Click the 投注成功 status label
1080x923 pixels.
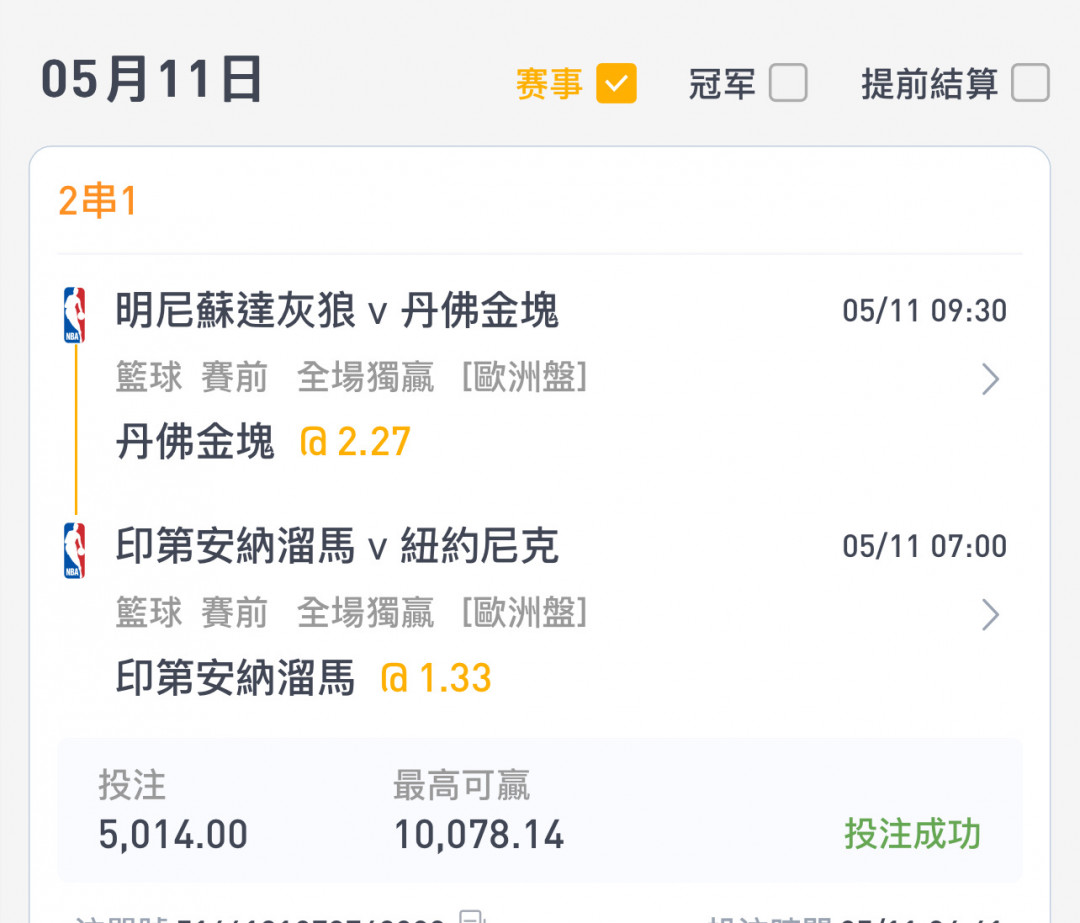point(913,834)
